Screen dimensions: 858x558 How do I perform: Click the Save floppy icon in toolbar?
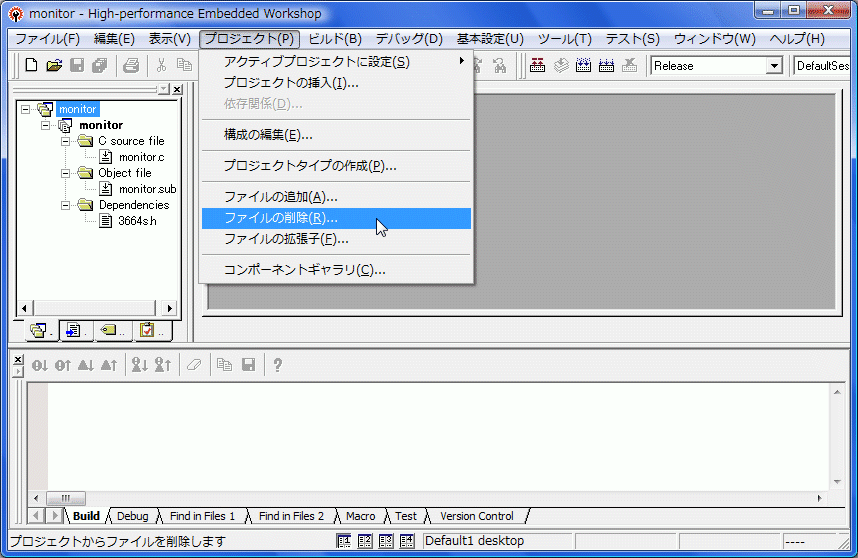77,66
